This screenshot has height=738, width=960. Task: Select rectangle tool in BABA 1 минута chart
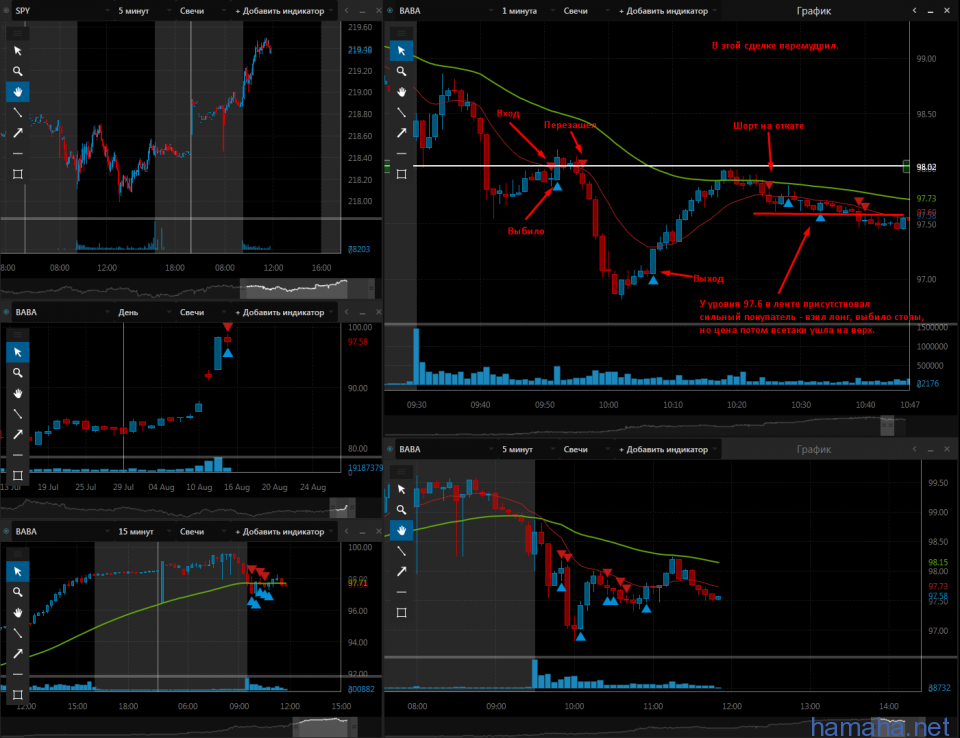(x=402, y=175)
